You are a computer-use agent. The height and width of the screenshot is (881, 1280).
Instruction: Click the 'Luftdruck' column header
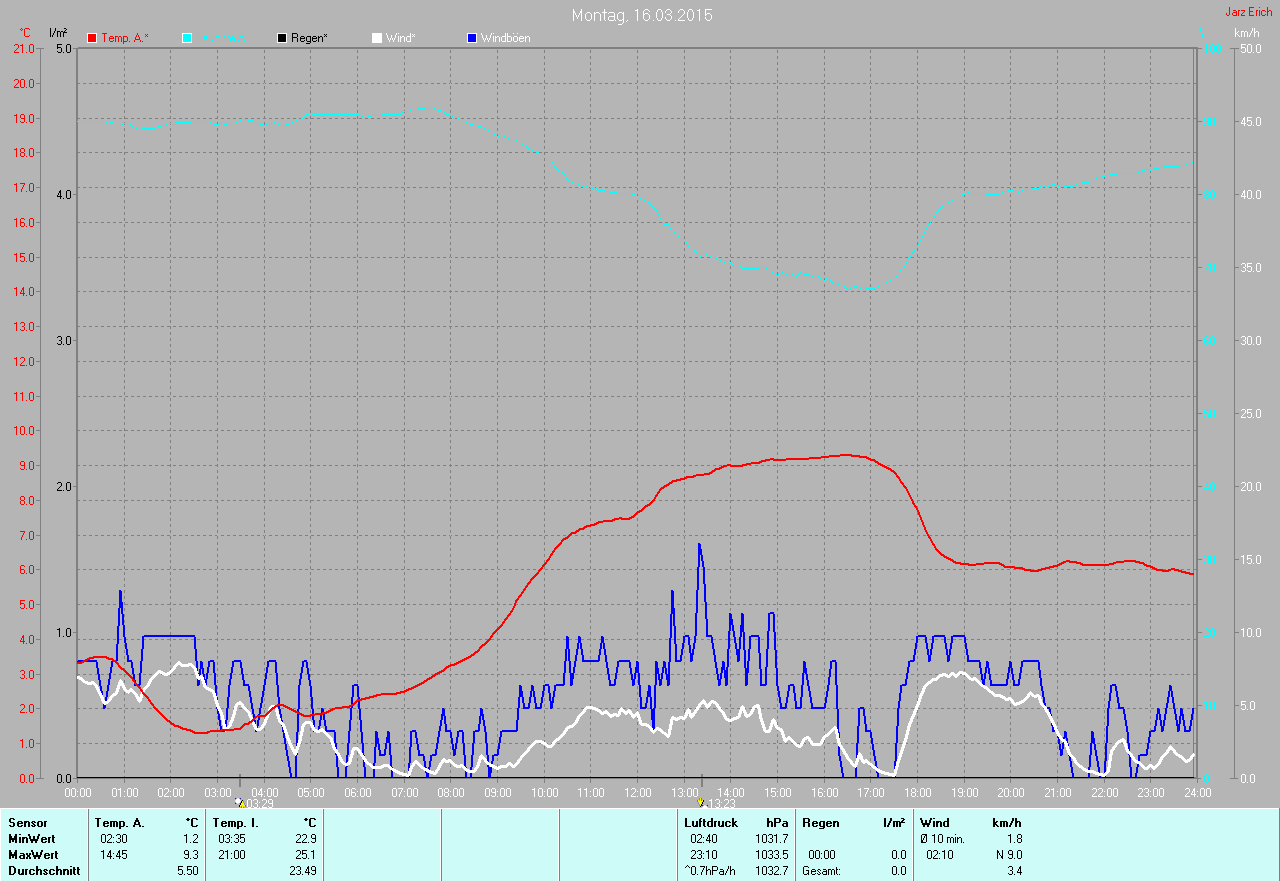click(711, 823)
